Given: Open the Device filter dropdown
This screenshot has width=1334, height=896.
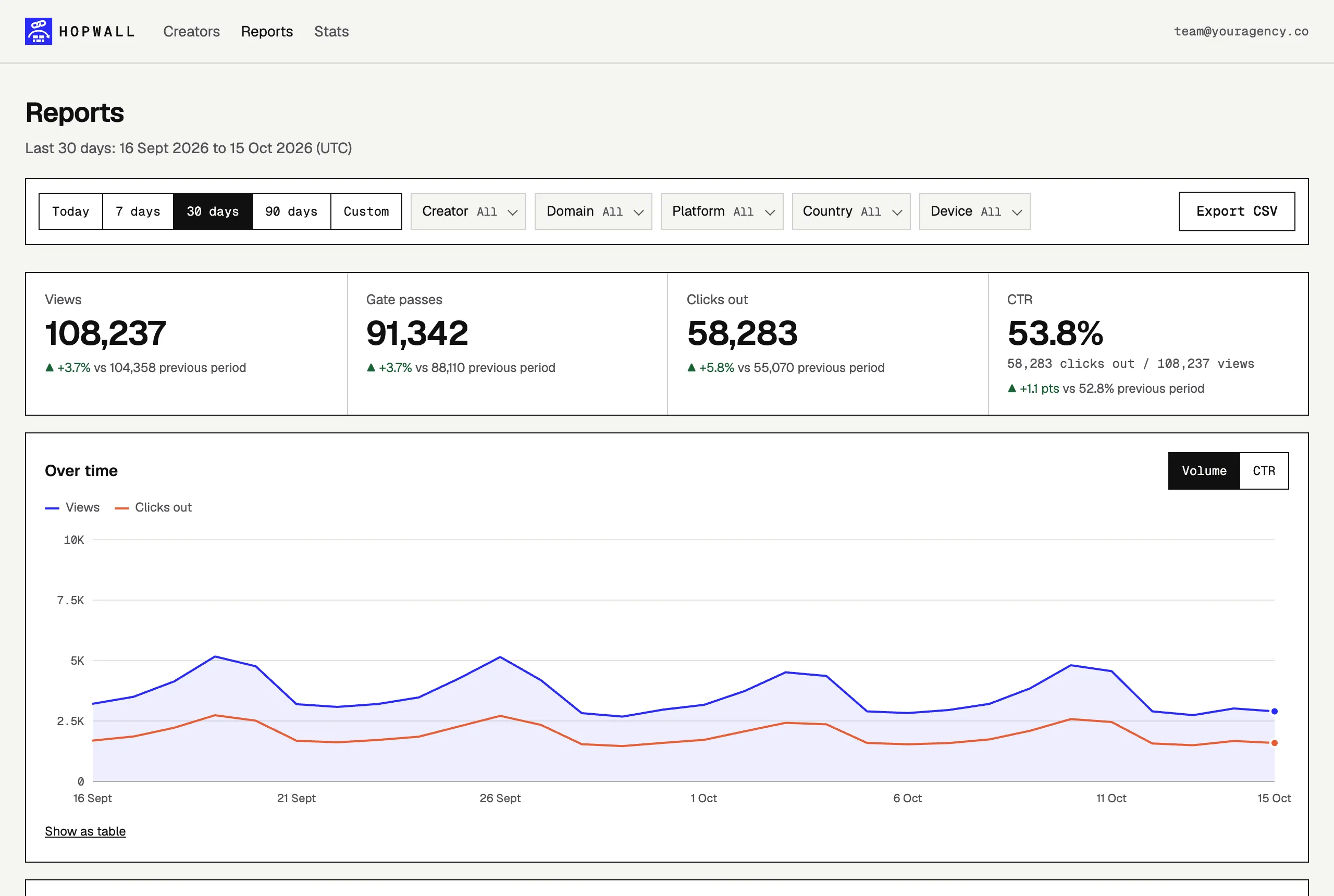Looking at the screenshot, I should 974,211.
